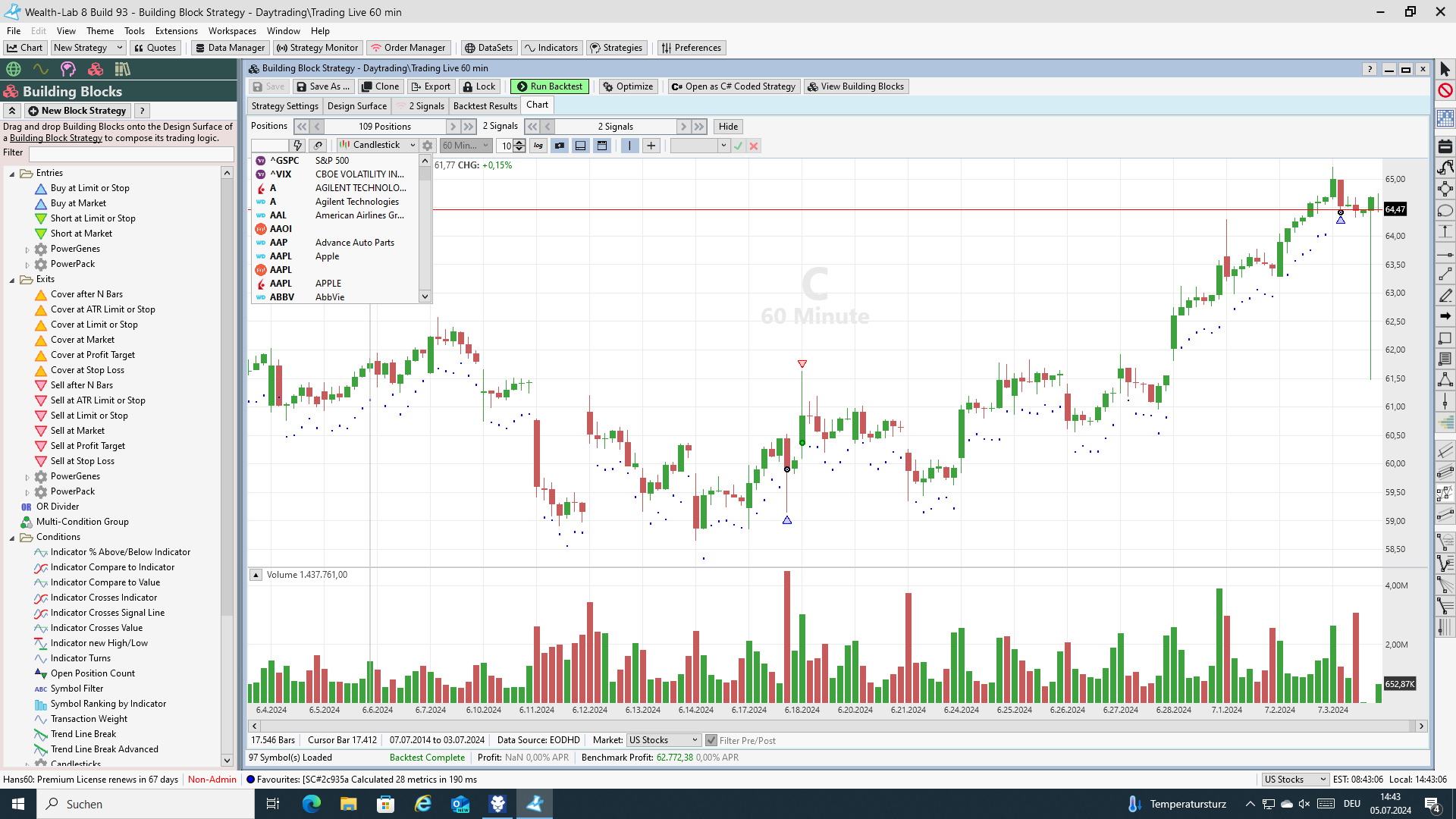Toggle crosshair cursor

651,146
